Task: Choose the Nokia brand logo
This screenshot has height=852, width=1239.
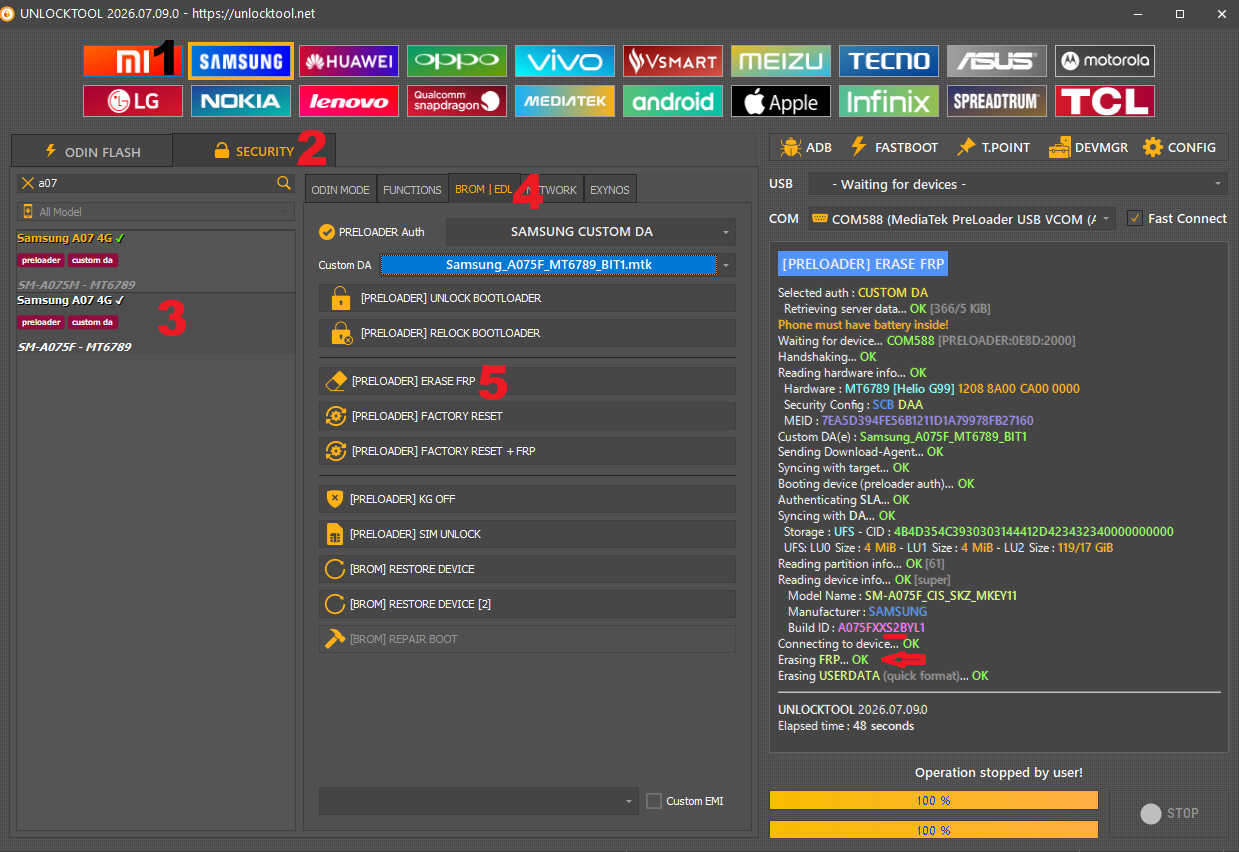Action: 241,101
